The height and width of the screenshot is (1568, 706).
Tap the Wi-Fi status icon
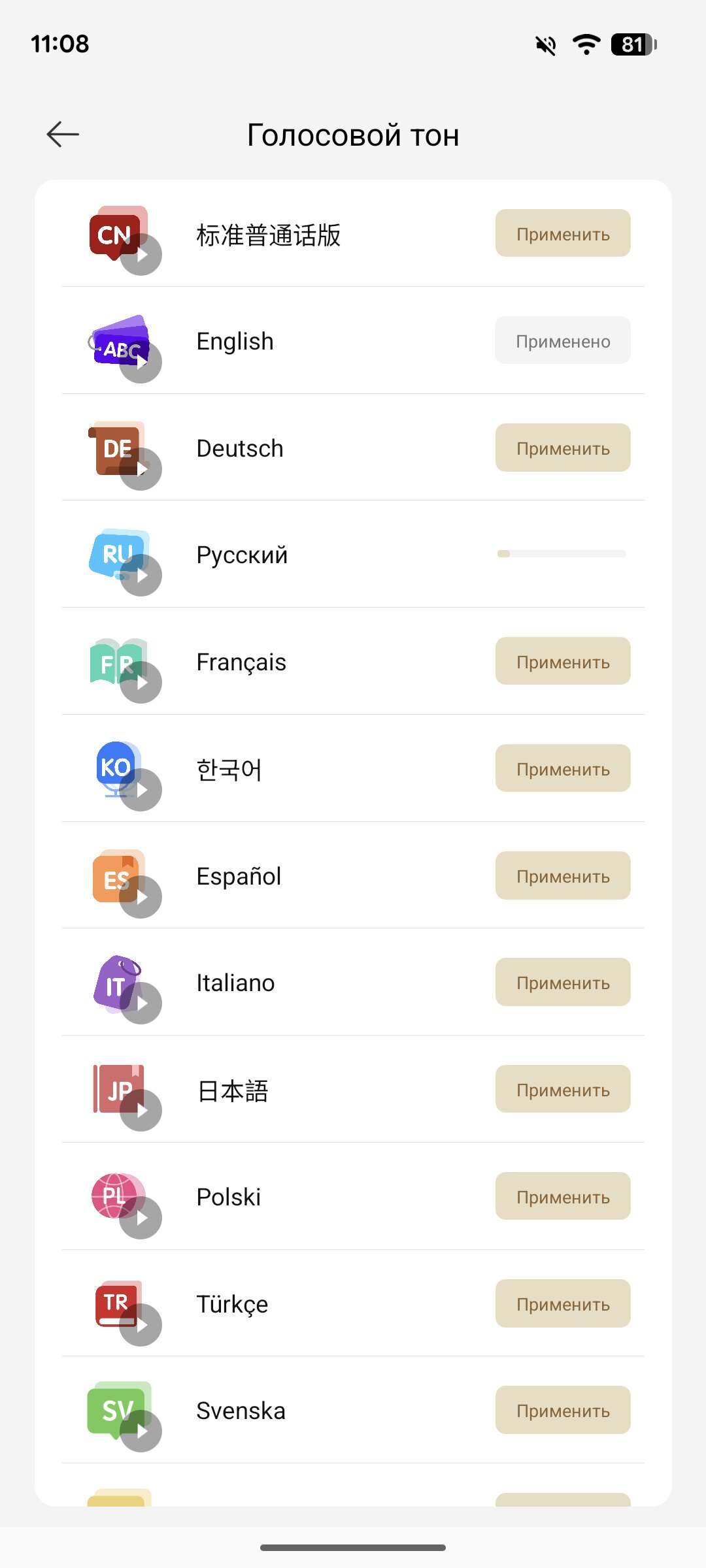point(586,44)
